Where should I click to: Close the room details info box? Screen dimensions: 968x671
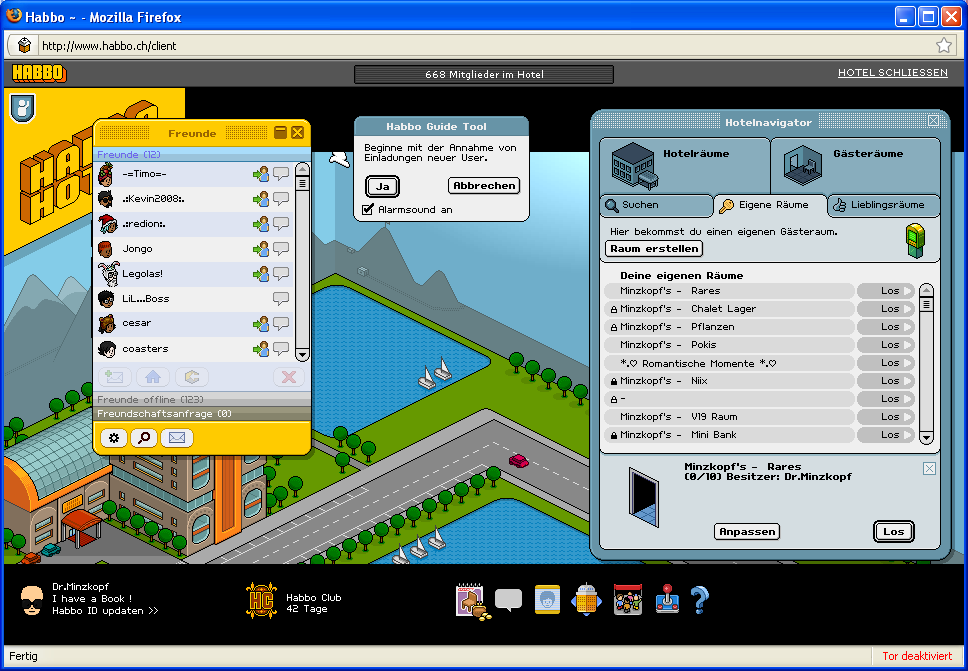[929, 469]
